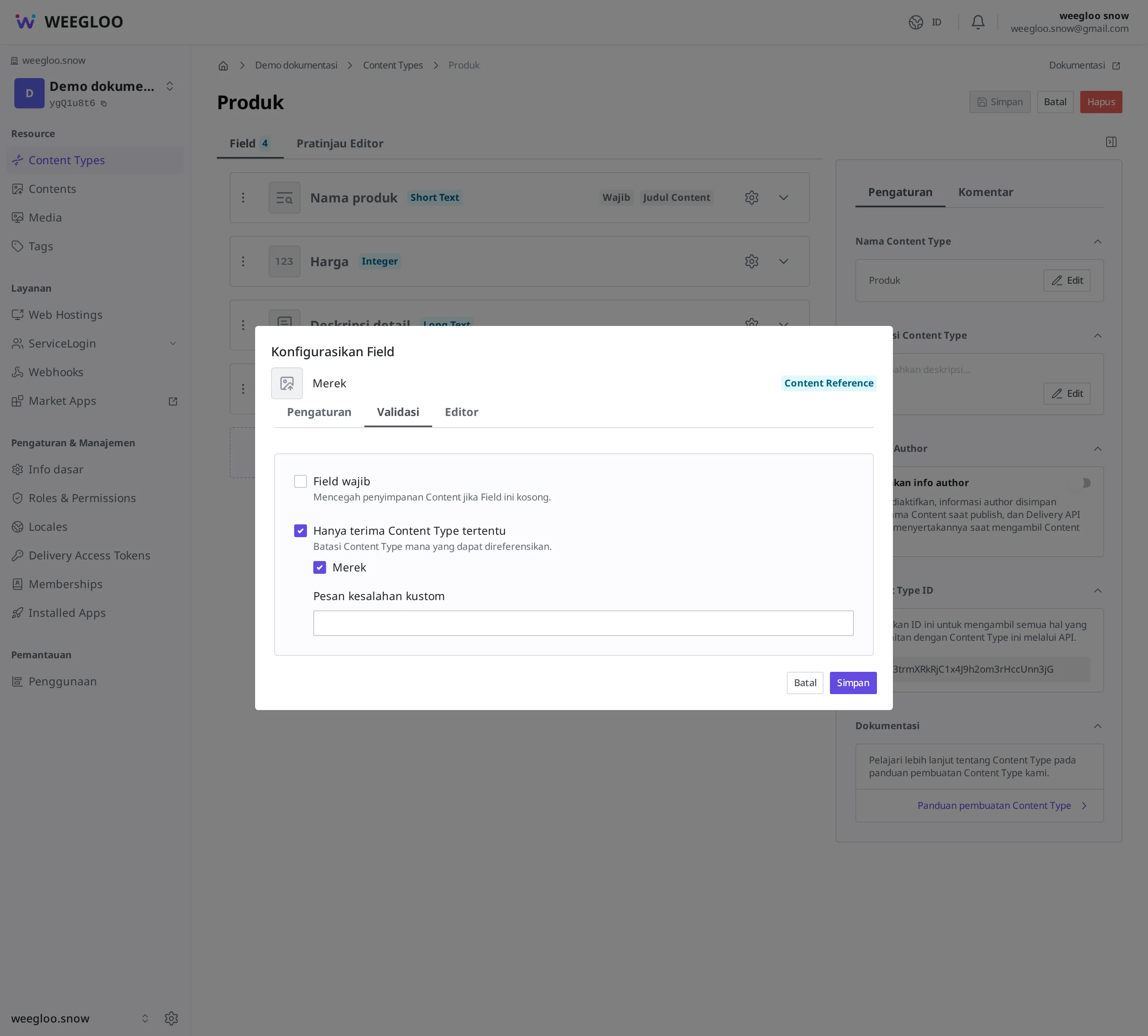Click top Simpan button

[x=999, y=102]
